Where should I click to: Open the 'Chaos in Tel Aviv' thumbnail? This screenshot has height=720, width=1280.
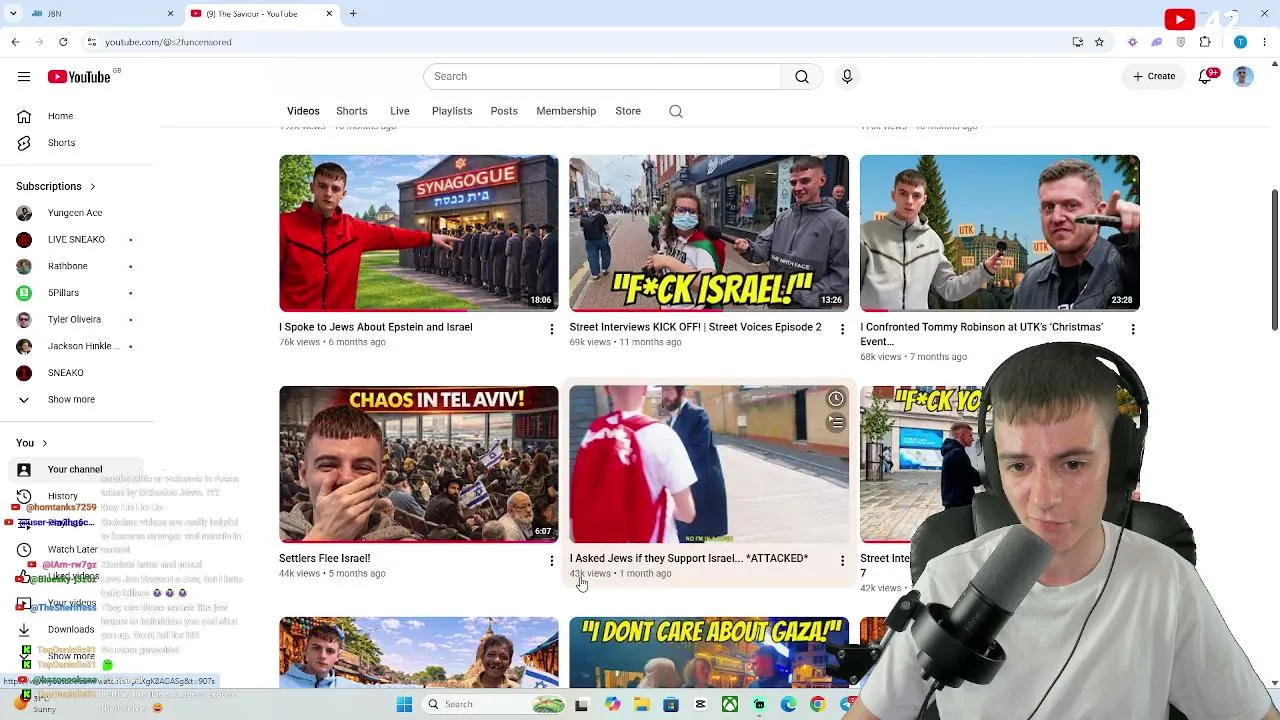tap(419, 464)
